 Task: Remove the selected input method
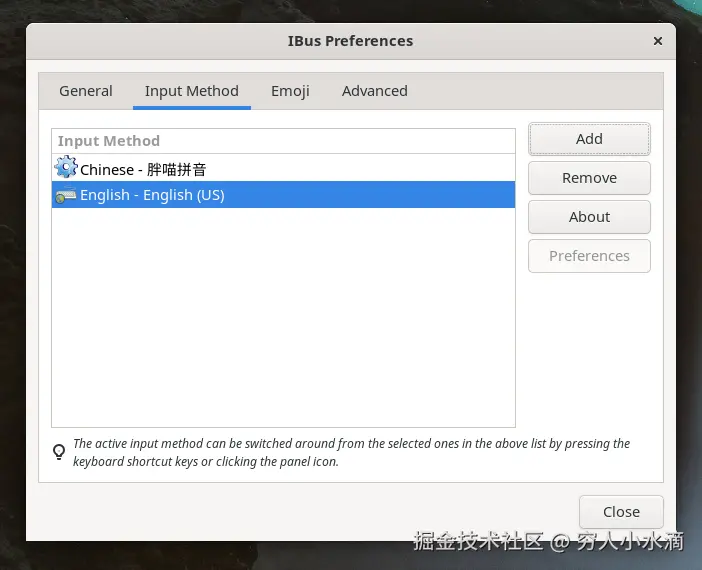[x=589, y=178]
